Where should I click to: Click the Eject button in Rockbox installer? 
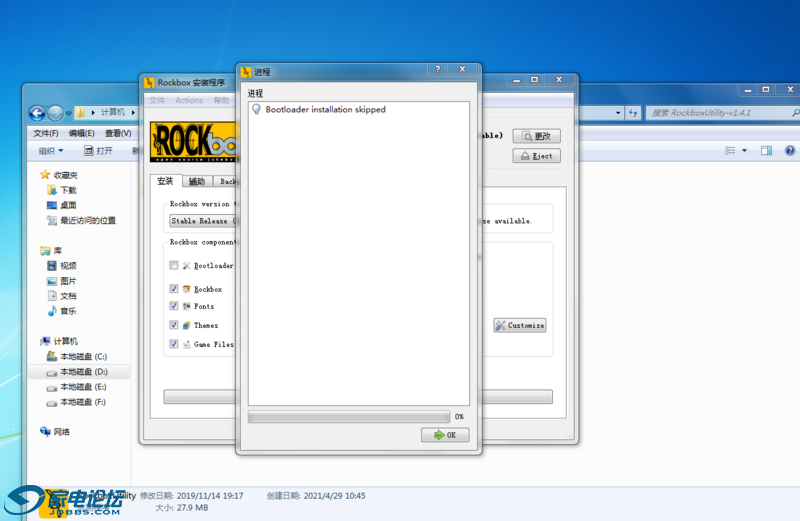tap(537, 156)
